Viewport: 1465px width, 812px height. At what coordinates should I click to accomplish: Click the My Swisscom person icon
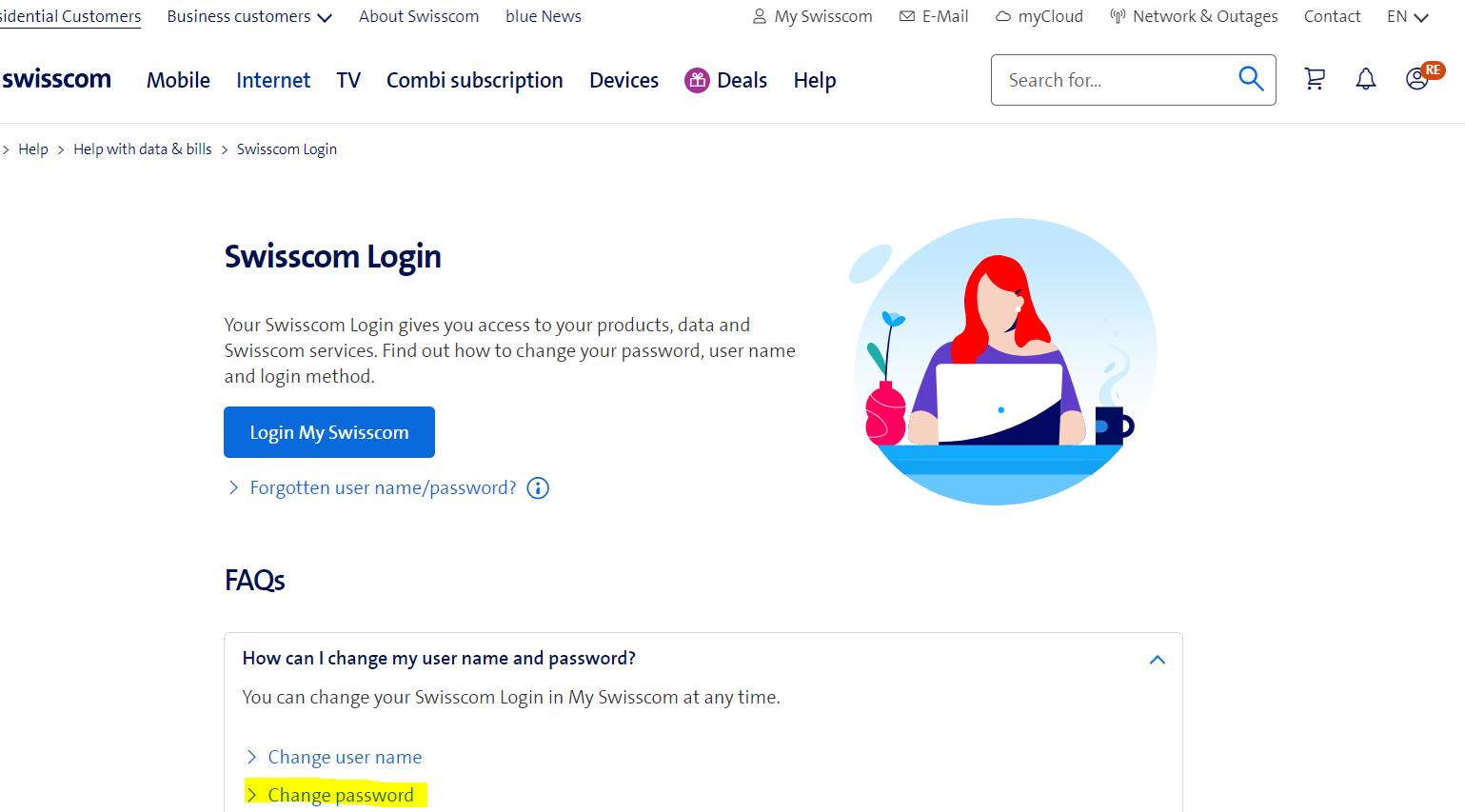click(x=760, y=17)
